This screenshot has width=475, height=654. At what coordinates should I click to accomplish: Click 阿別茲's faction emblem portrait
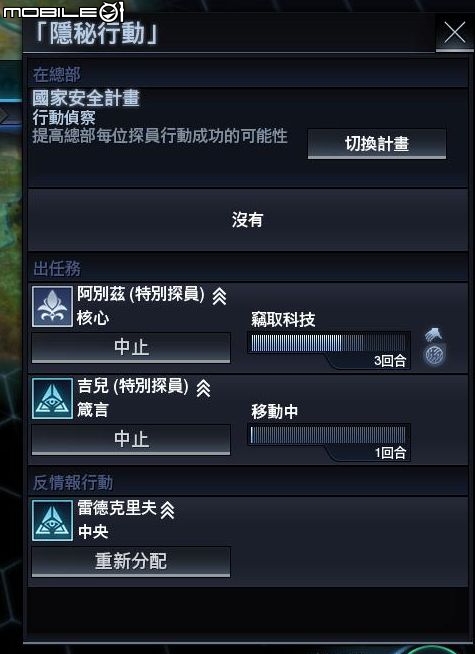(53, 307)
